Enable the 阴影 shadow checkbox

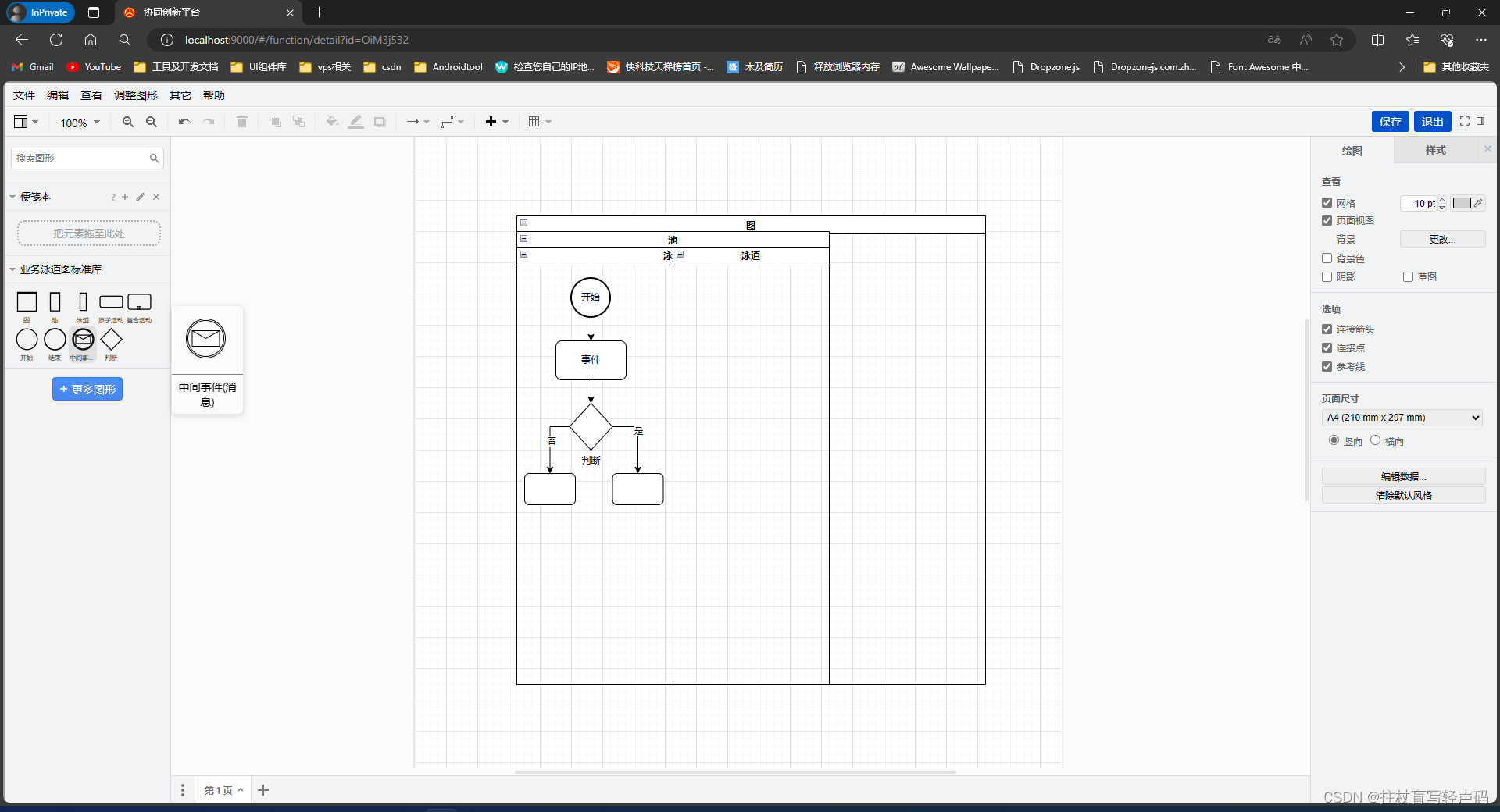(x=1327, y=277)
